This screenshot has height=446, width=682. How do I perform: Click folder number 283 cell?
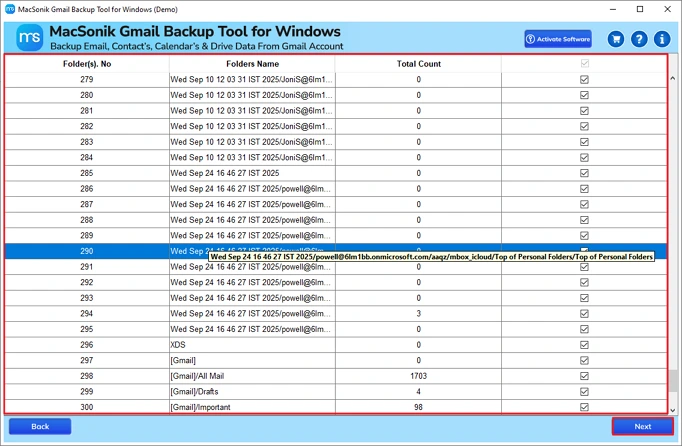coord(87,142)
